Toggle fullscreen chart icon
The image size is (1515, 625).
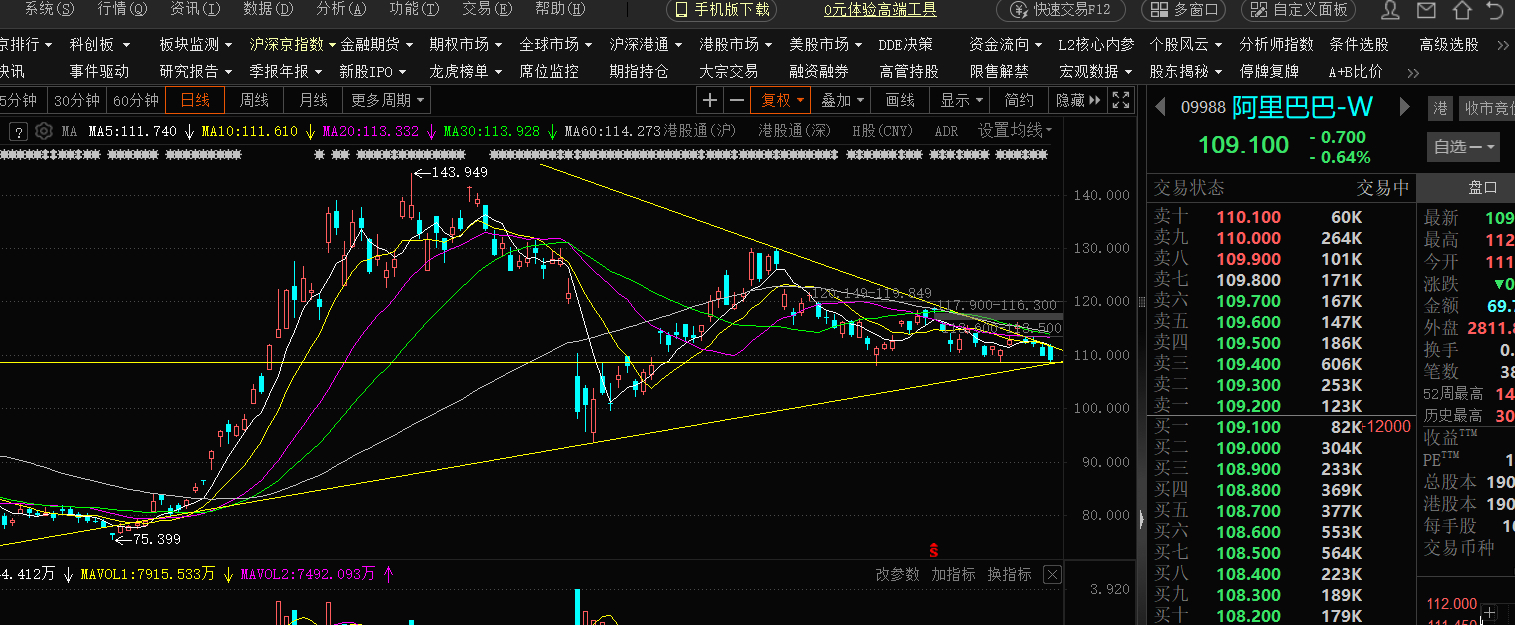click(x=1121, y=100)
